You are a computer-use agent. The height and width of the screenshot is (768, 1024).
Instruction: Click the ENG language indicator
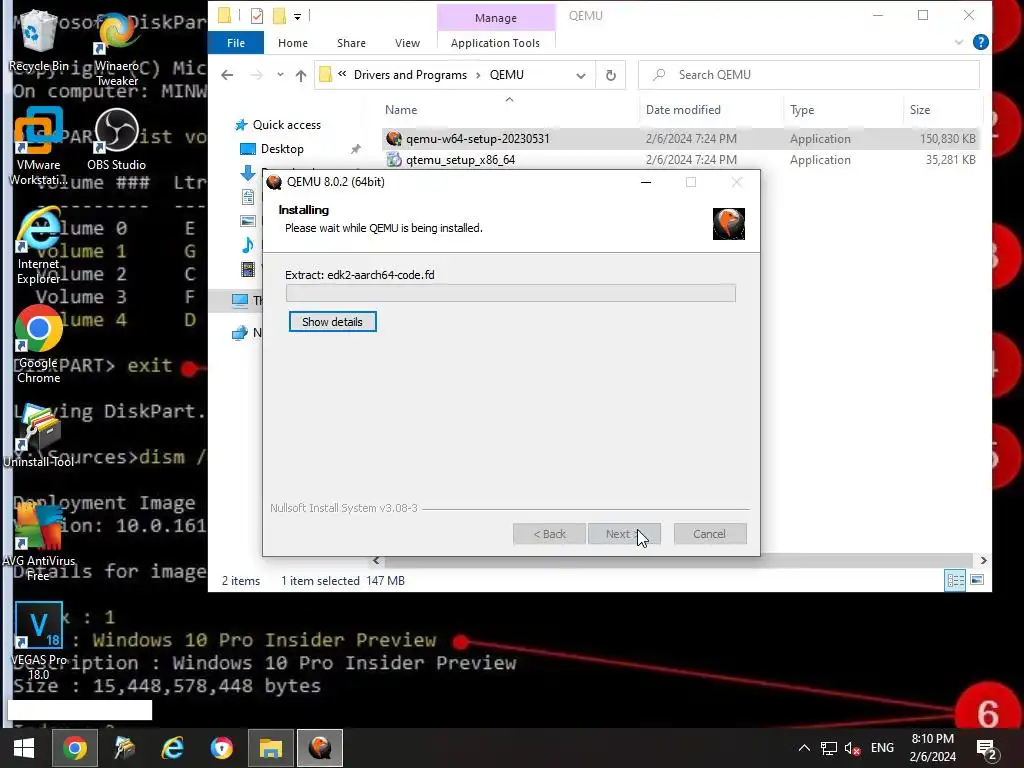[882, 748]
